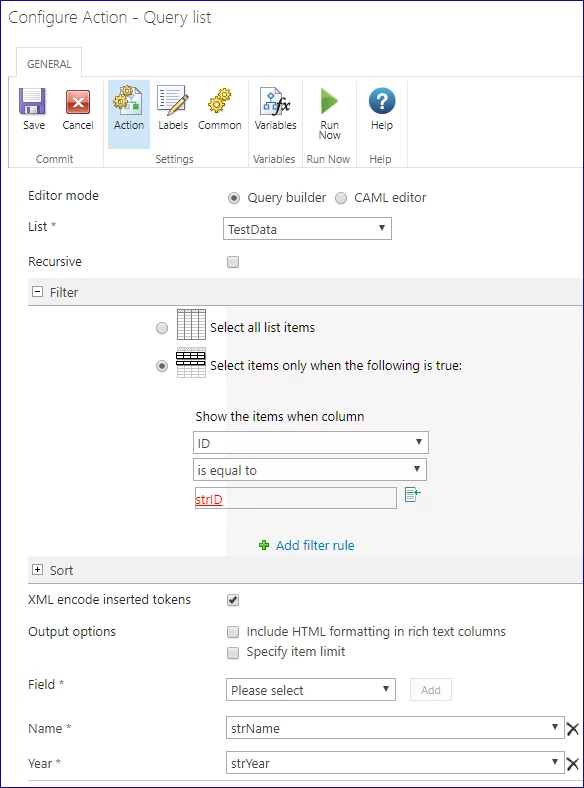584x788 pixels.
Task: Open the Labels settings icon
Action: pos(173,100)
